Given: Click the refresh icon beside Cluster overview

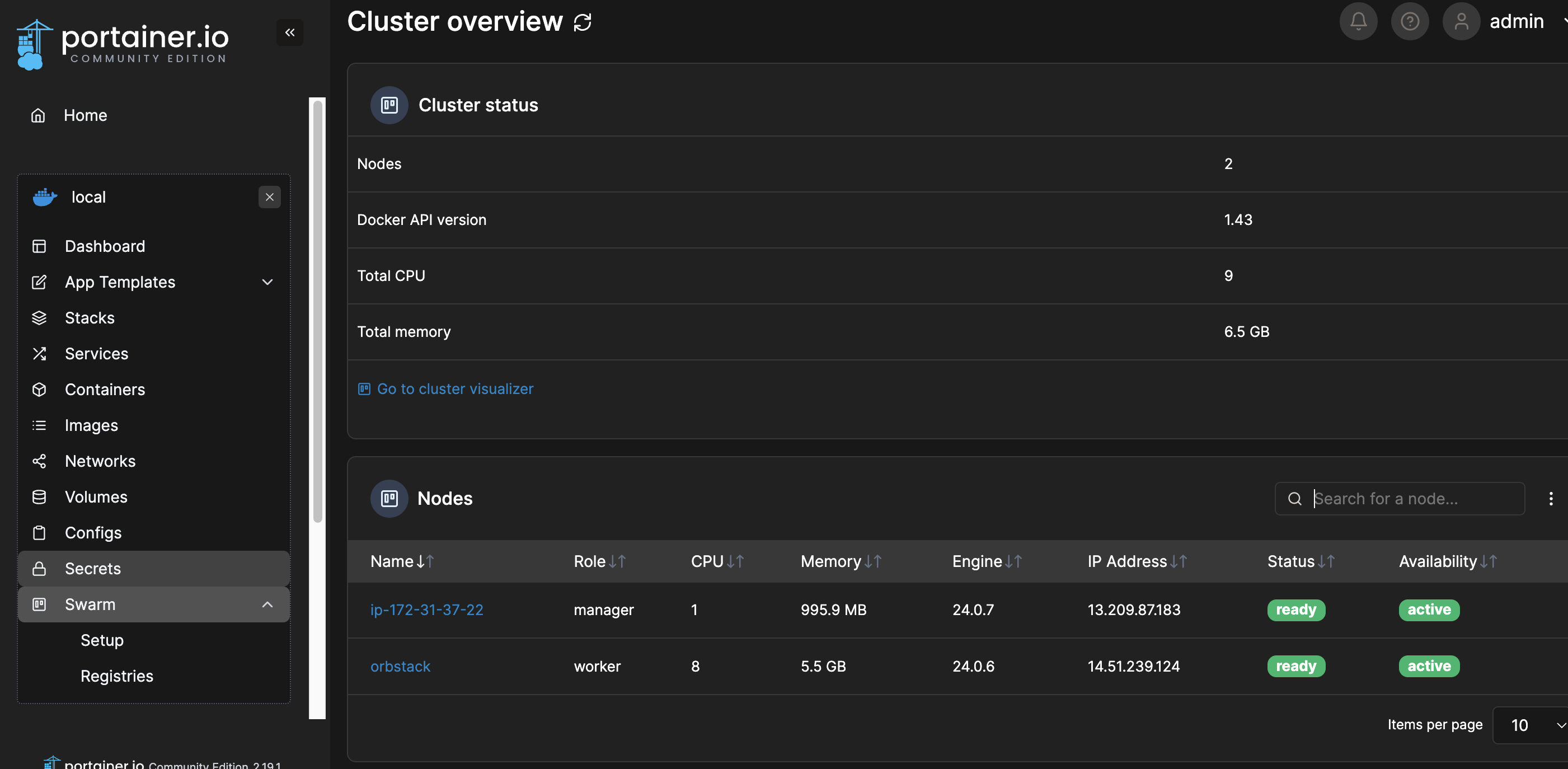Looking at the screenshot, I should (x=583, y=22).
